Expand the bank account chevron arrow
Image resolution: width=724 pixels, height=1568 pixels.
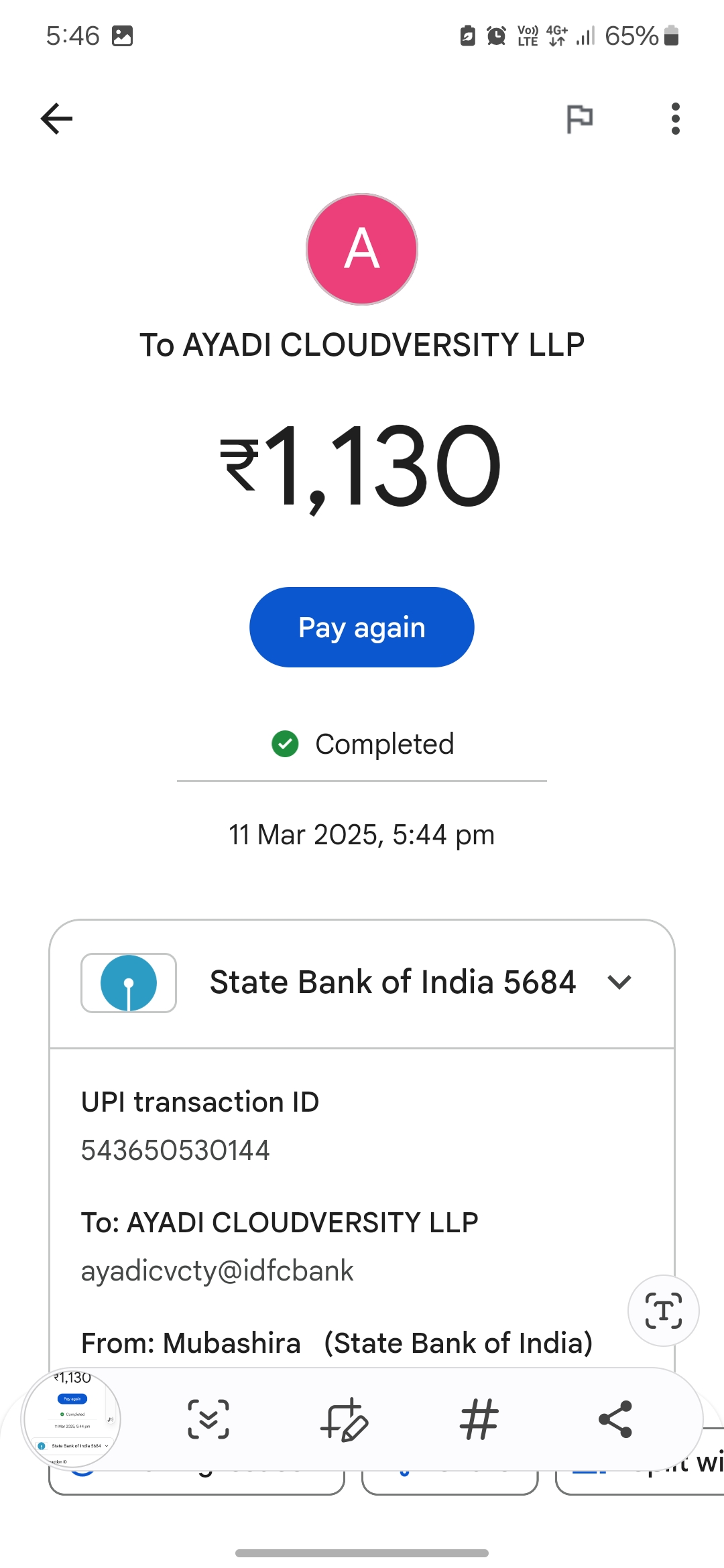pos(619,983)
